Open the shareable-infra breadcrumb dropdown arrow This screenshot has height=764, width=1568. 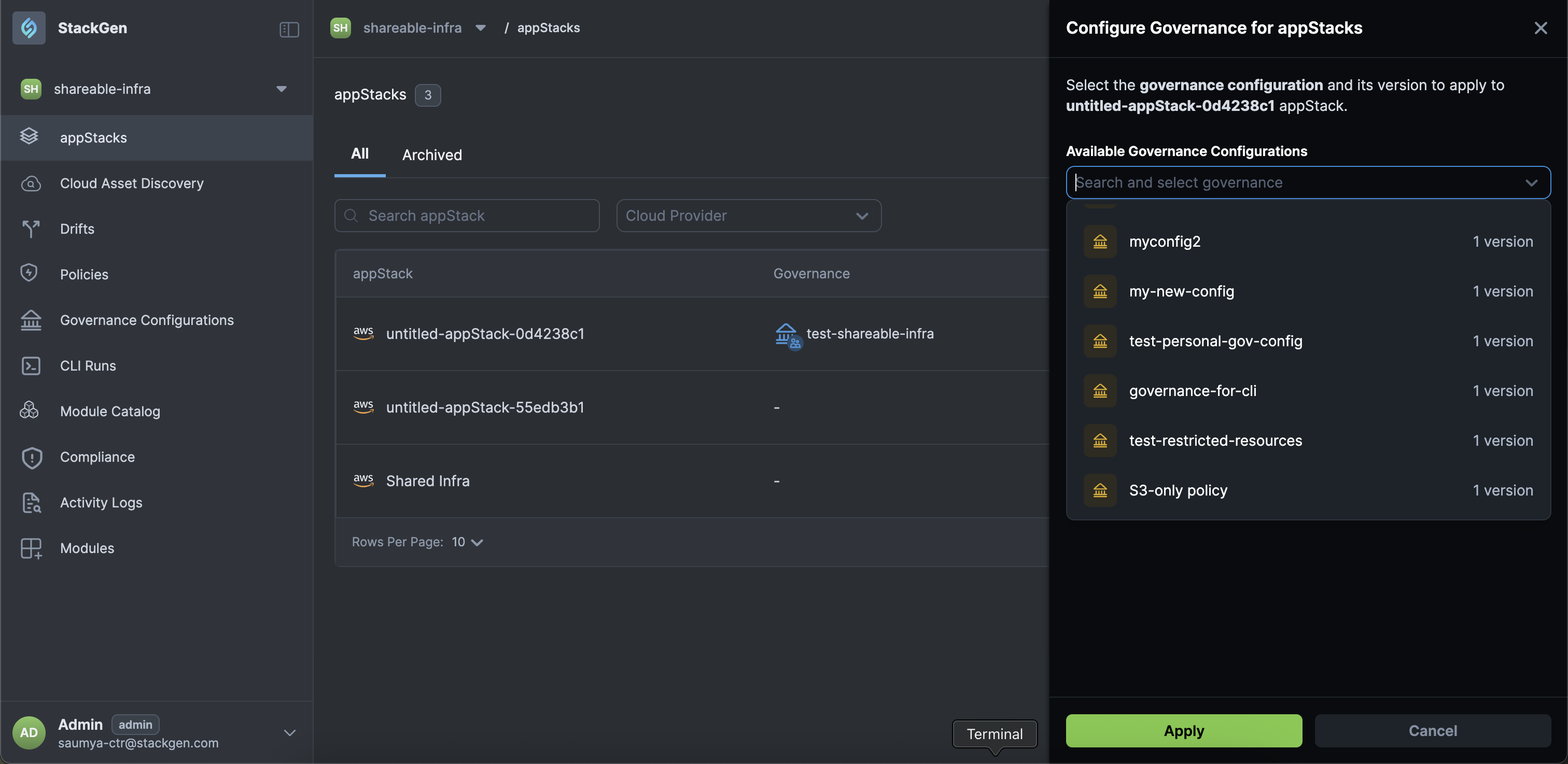(481, 28)
